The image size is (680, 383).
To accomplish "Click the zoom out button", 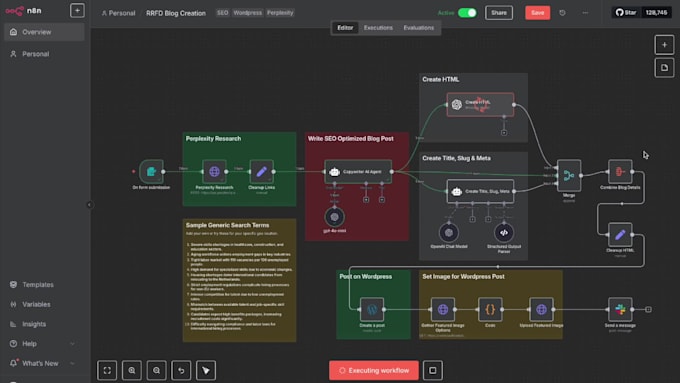I will (157, 370).
